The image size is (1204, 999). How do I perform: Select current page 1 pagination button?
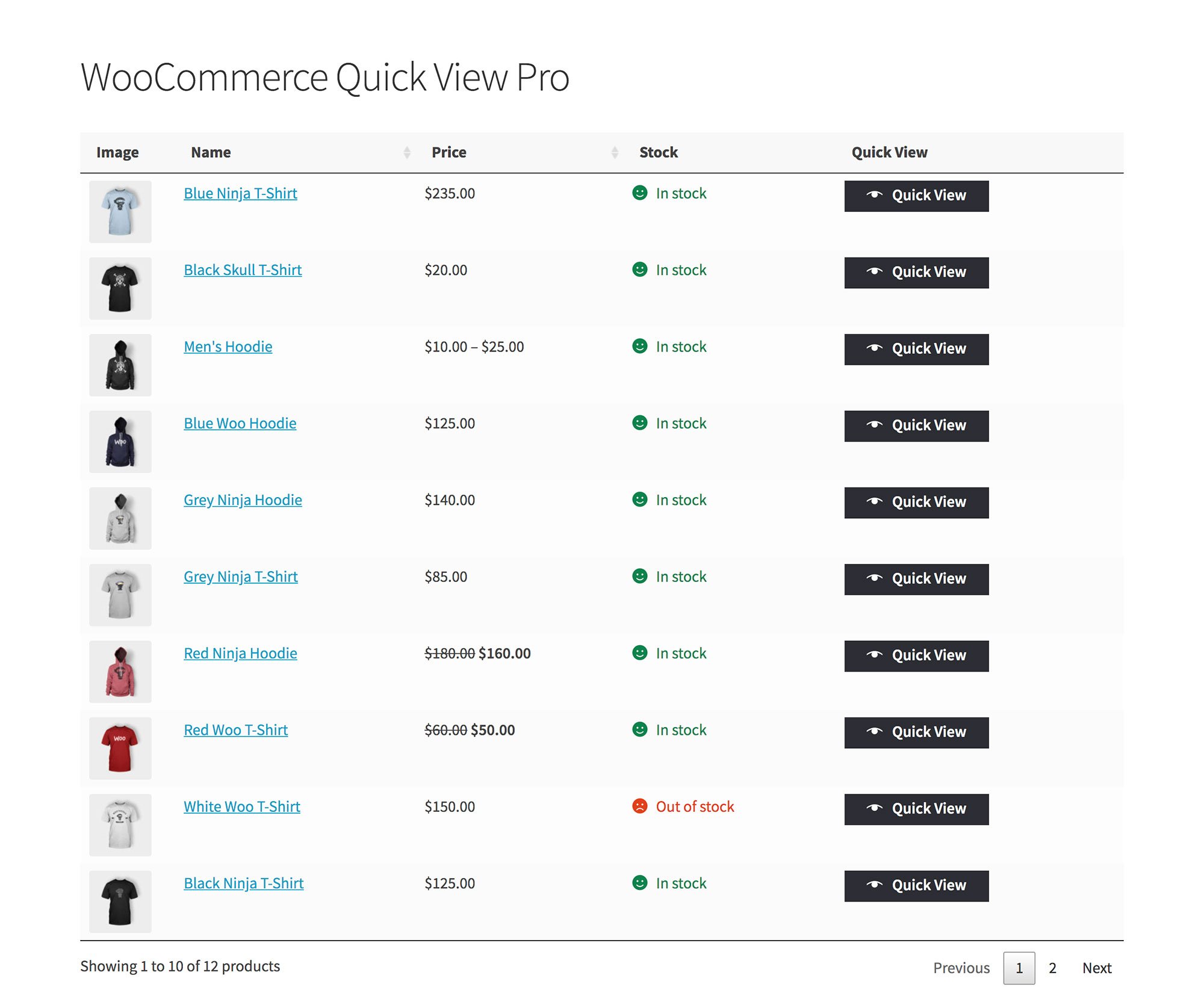click(1019, 968)
